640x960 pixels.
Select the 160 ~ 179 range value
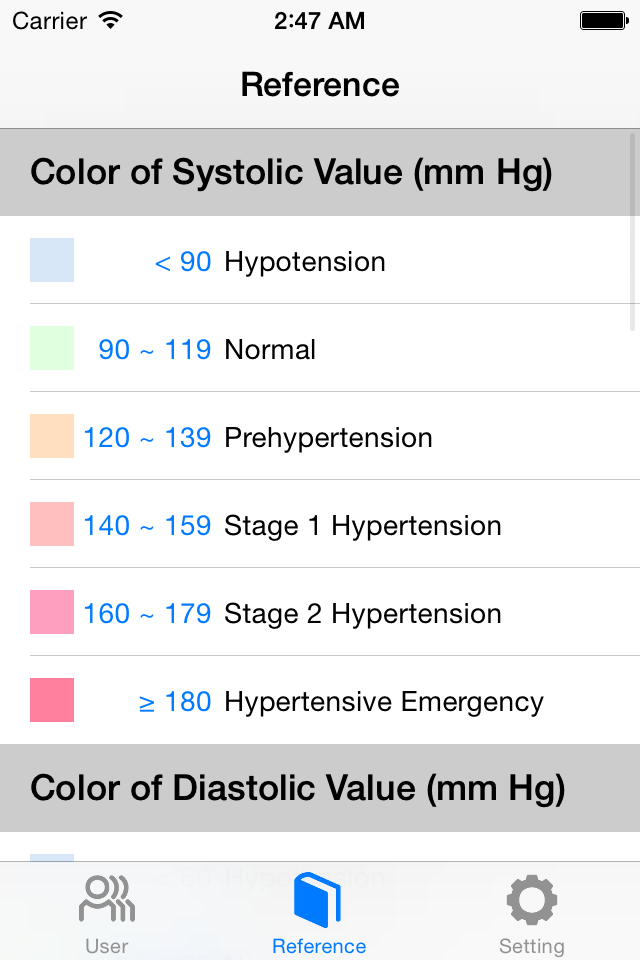(x=147, y=613)
